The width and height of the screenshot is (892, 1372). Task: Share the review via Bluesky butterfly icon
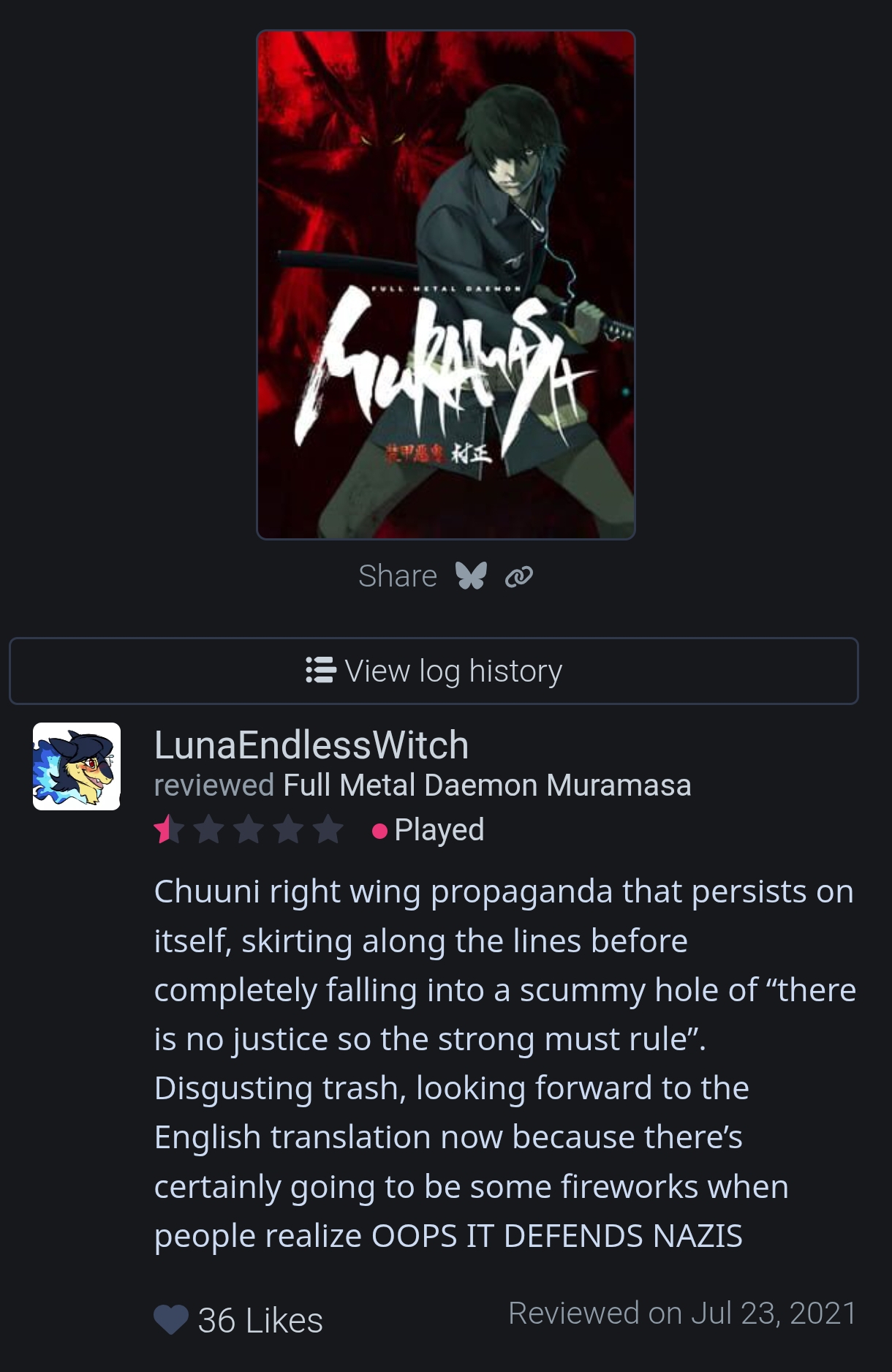tap(471, 576)
